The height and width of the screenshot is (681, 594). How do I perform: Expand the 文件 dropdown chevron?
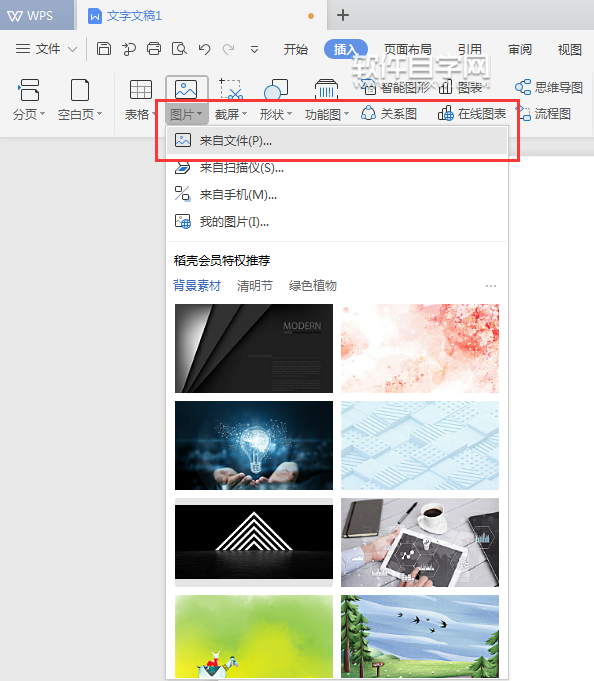(73, 49)
